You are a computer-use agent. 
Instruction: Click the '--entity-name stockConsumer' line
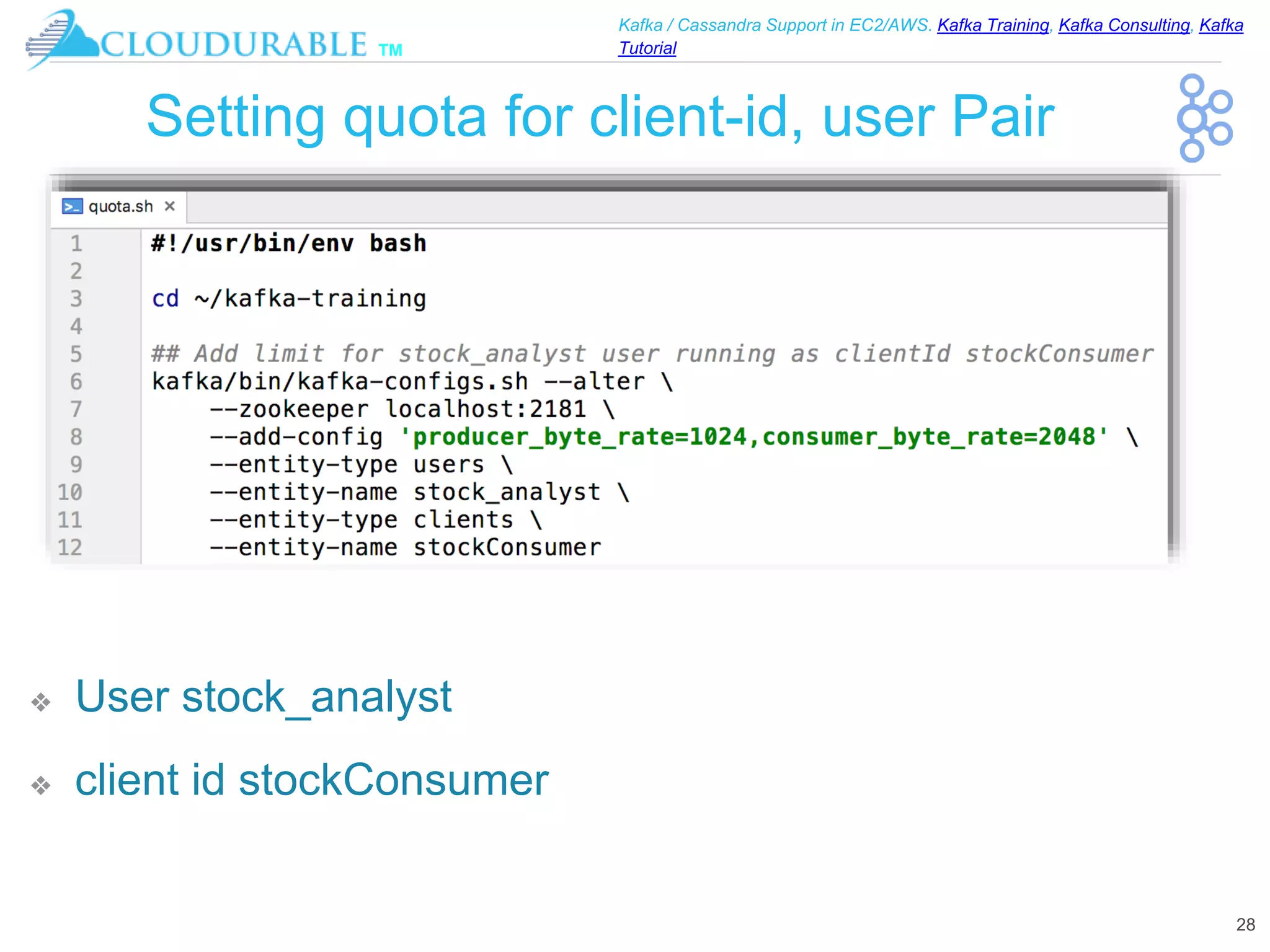pos(406,547)
